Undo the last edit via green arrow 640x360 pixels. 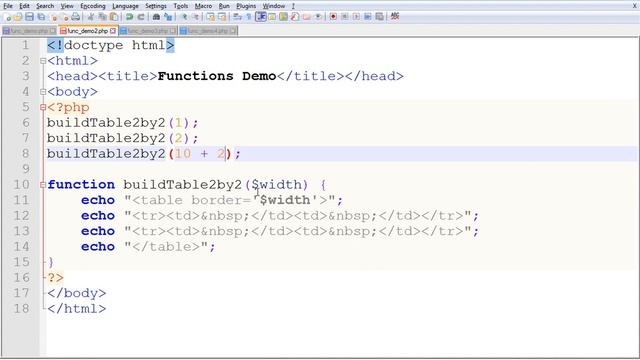pos(129,17)
